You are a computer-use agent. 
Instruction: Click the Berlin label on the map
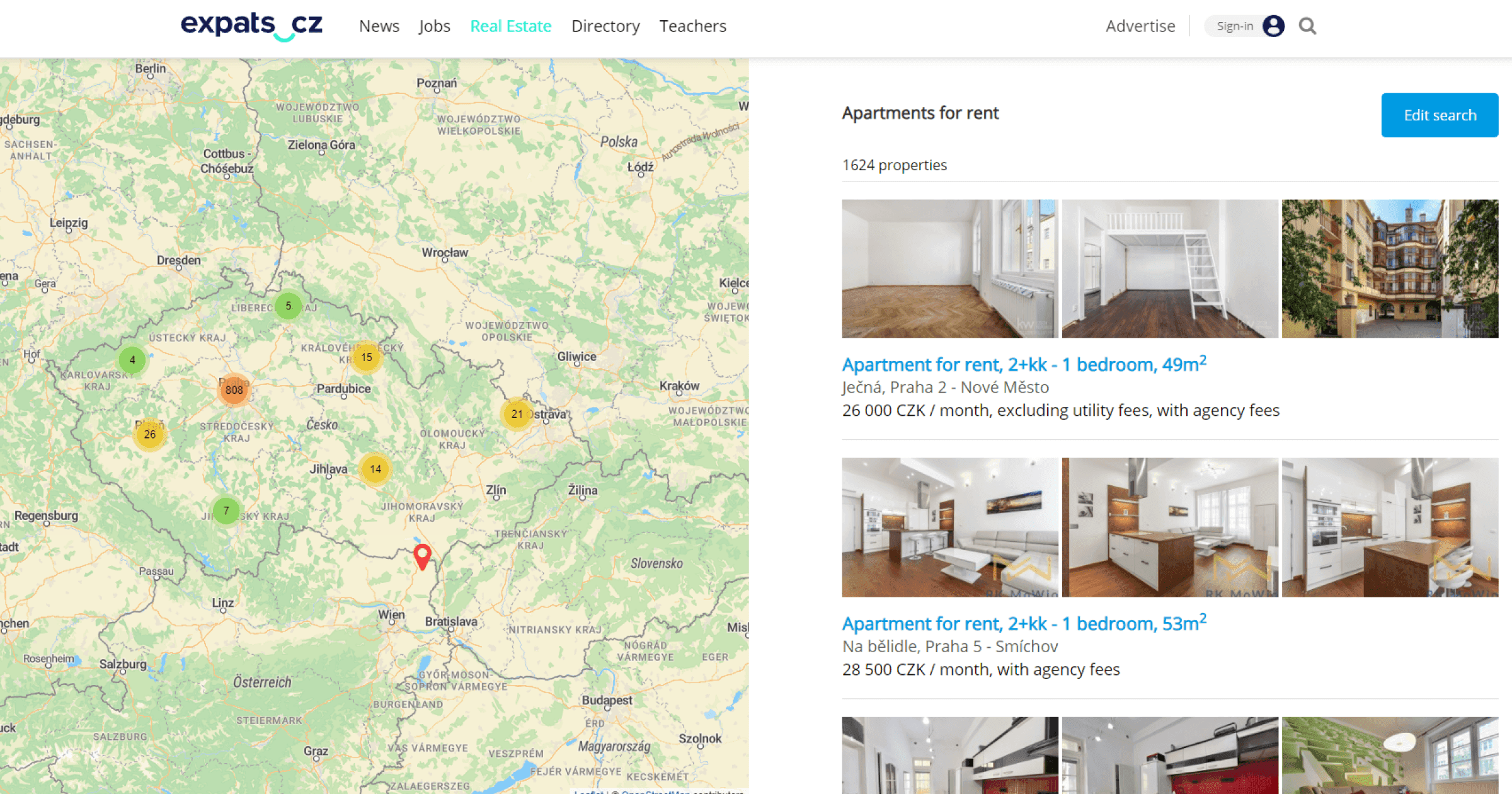(x=151, y=68)
